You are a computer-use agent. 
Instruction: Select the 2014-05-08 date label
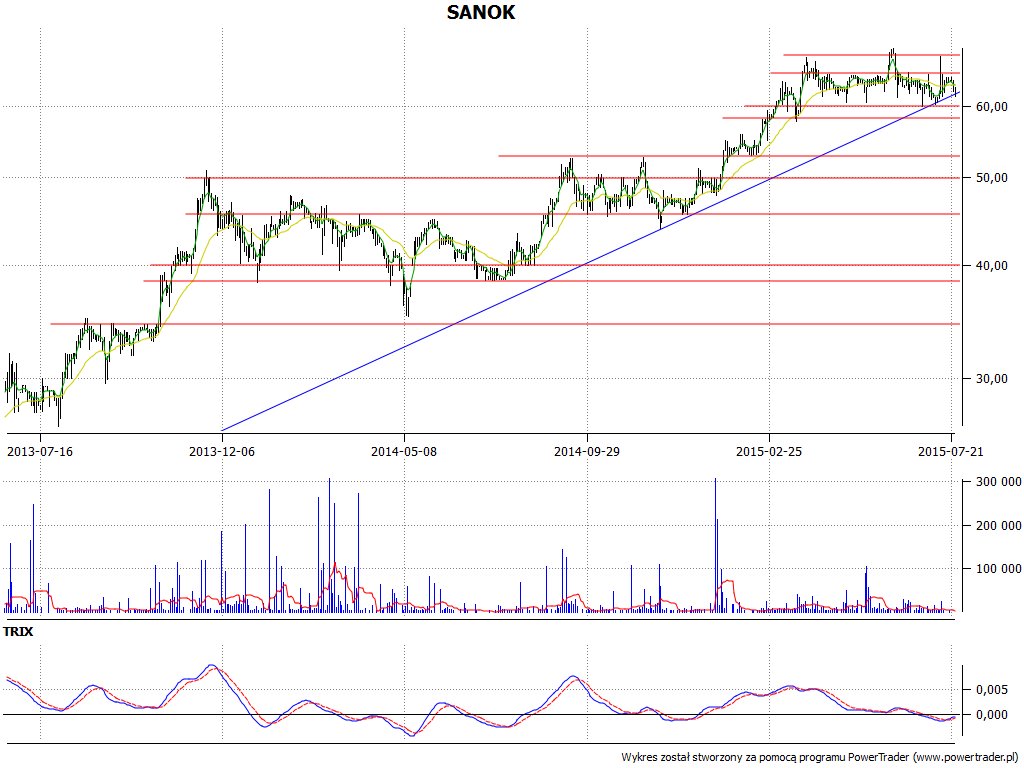(x=404, y=451)
